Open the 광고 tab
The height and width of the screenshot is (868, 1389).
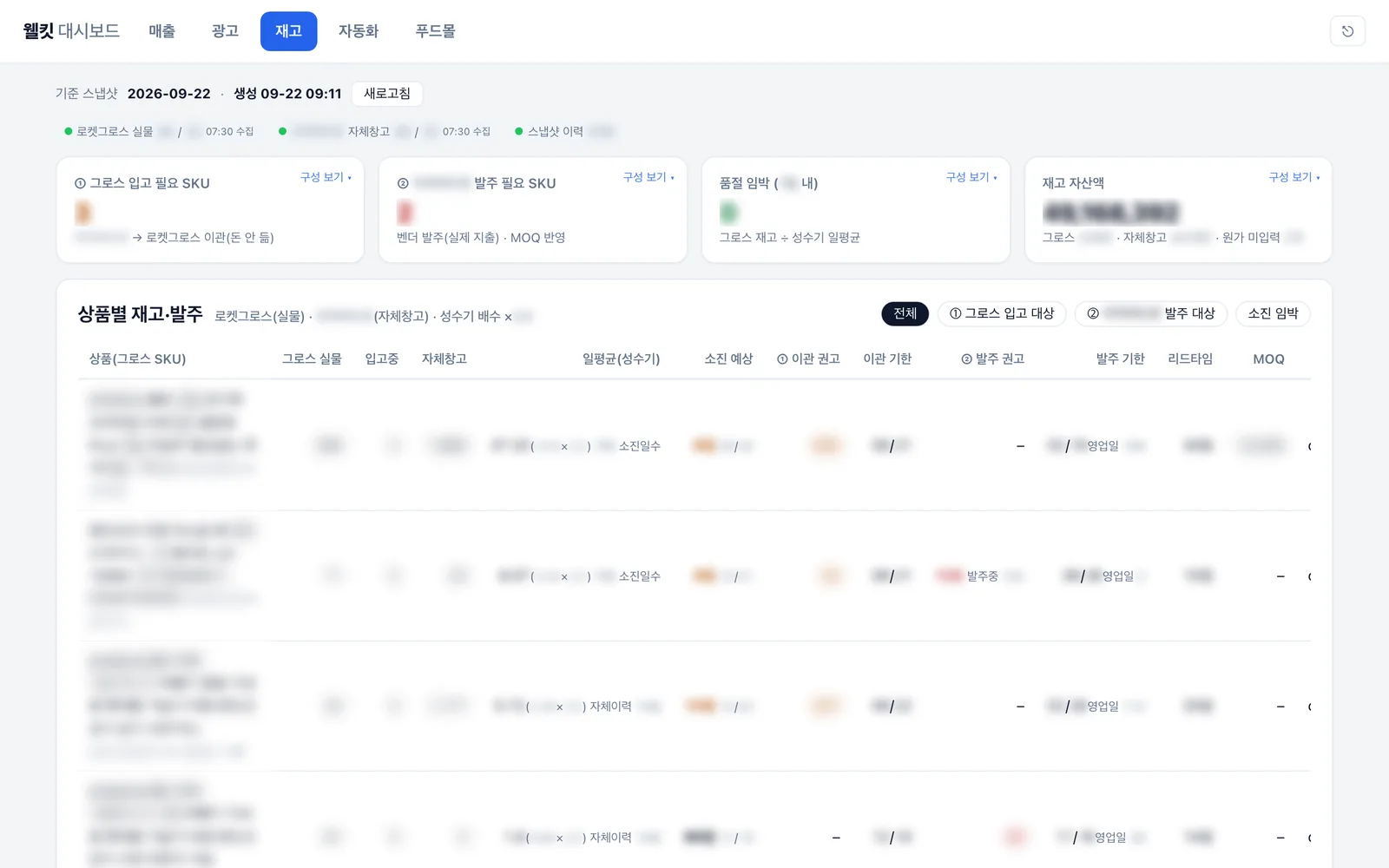click(x=225, y=31)
